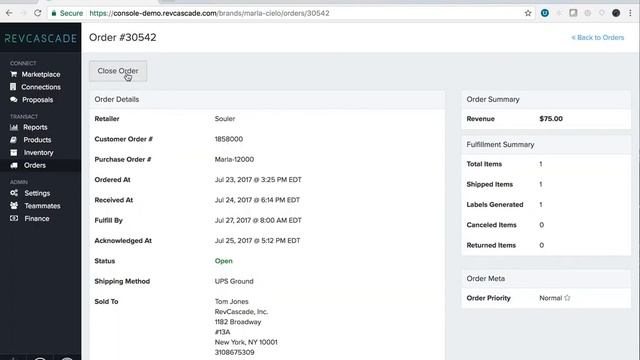This screenshot has height=360, width=640.
Task: Go back via Back to Orders link
Action: click(x=598, y=38)
